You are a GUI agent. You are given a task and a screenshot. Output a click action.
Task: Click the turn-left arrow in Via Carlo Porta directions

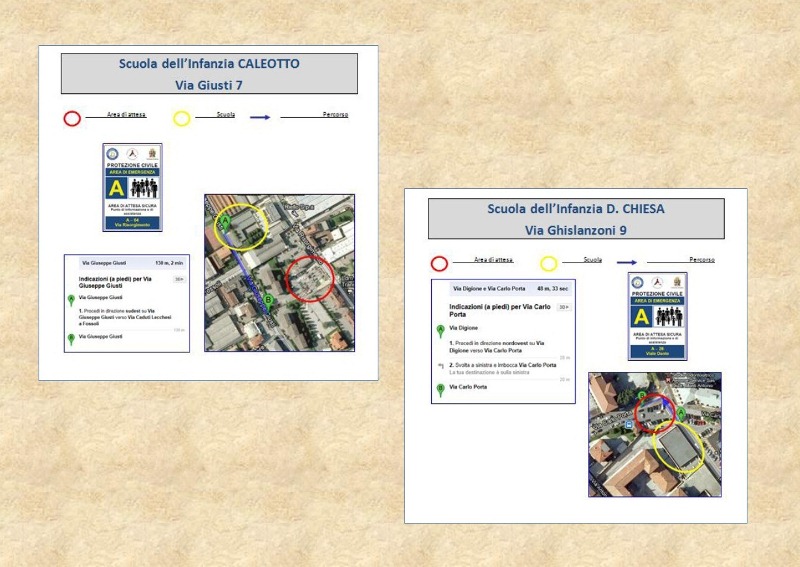[440, 366]
